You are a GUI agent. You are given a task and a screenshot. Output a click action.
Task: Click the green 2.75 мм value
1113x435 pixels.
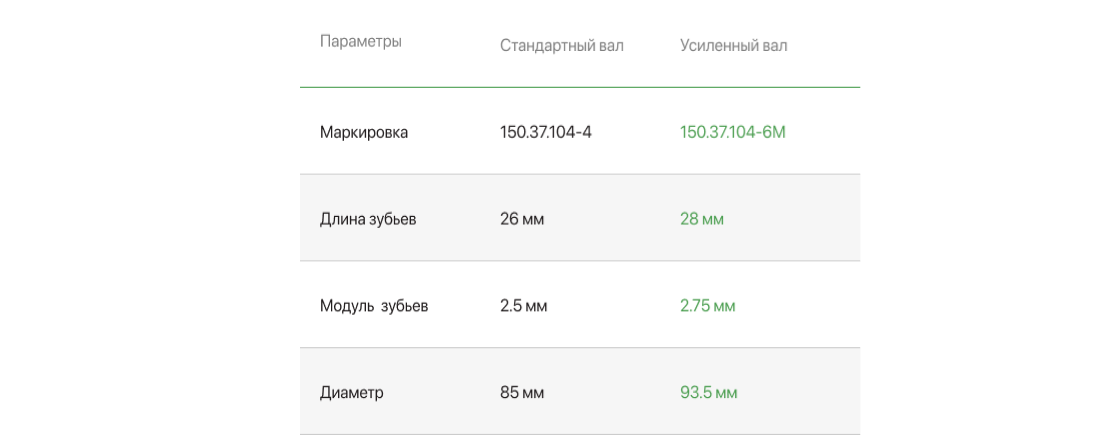707,307
